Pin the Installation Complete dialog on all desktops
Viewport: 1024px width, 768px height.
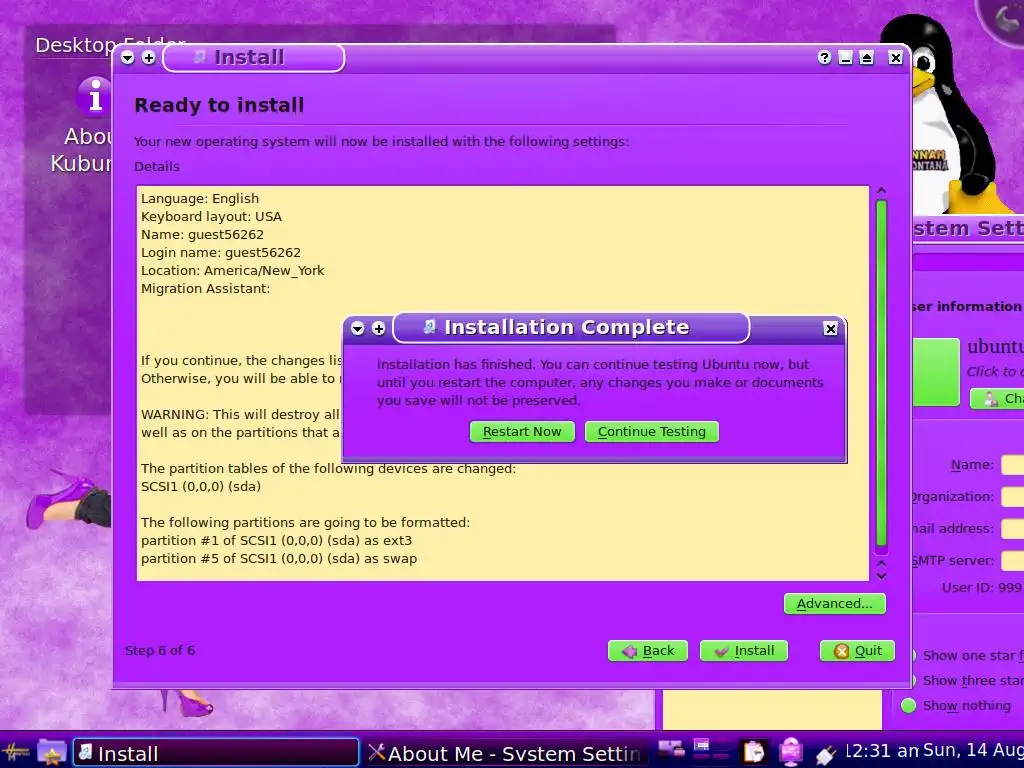(379, 328)
